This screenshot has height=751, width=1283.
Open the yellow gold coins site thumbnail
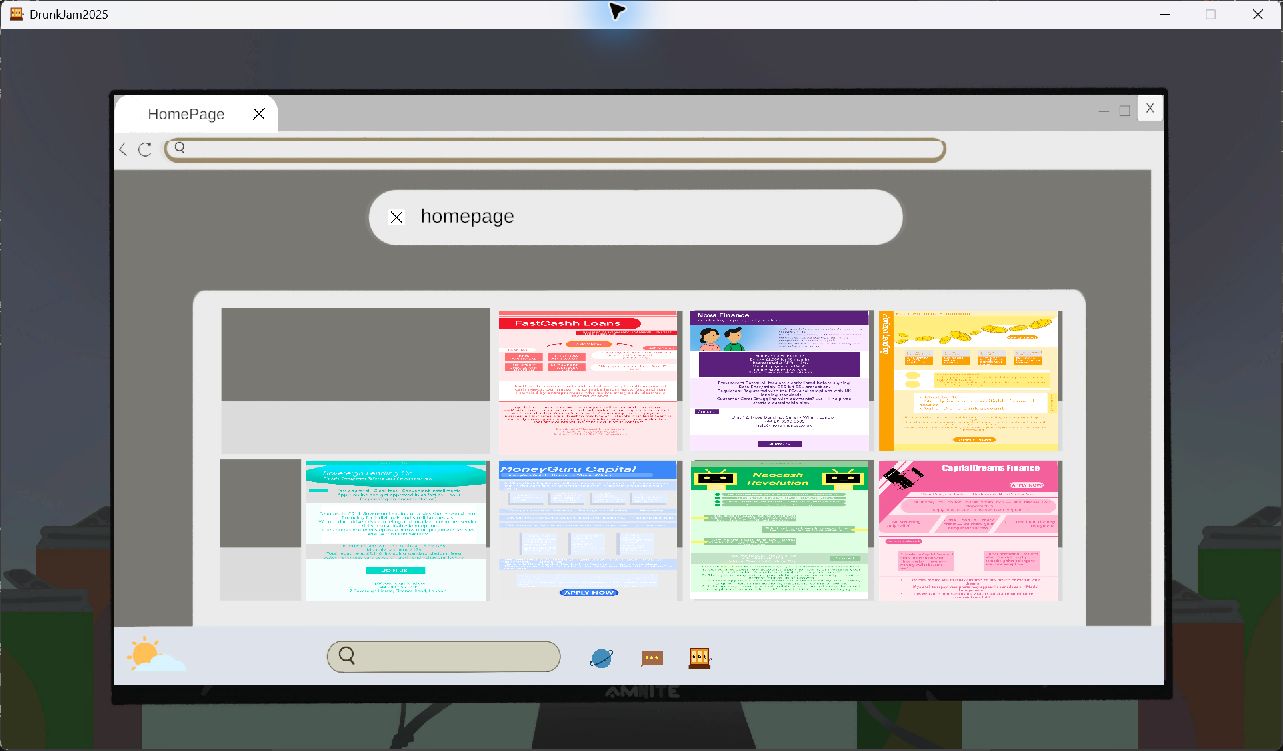pyautogui.click(x=970, y=381)
